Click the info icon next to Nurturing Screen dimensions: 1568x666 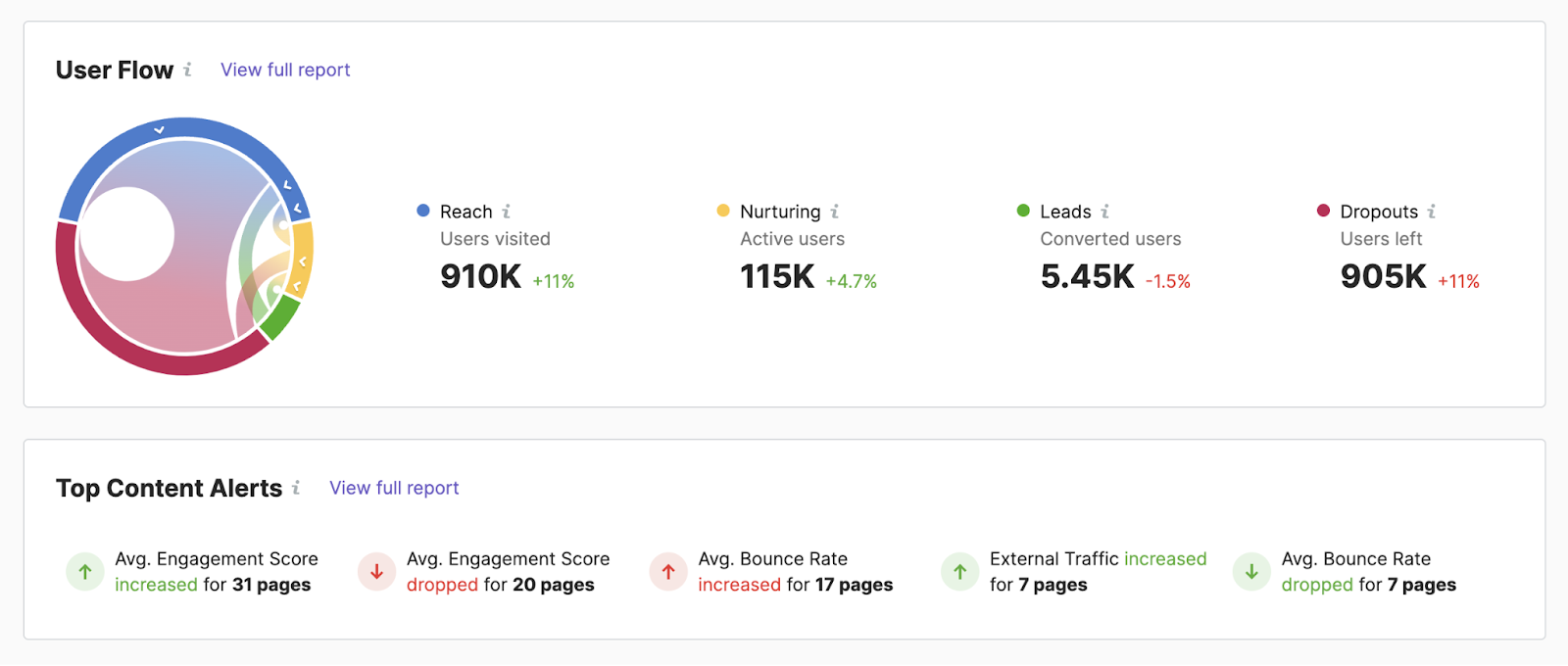pos(835,212)
